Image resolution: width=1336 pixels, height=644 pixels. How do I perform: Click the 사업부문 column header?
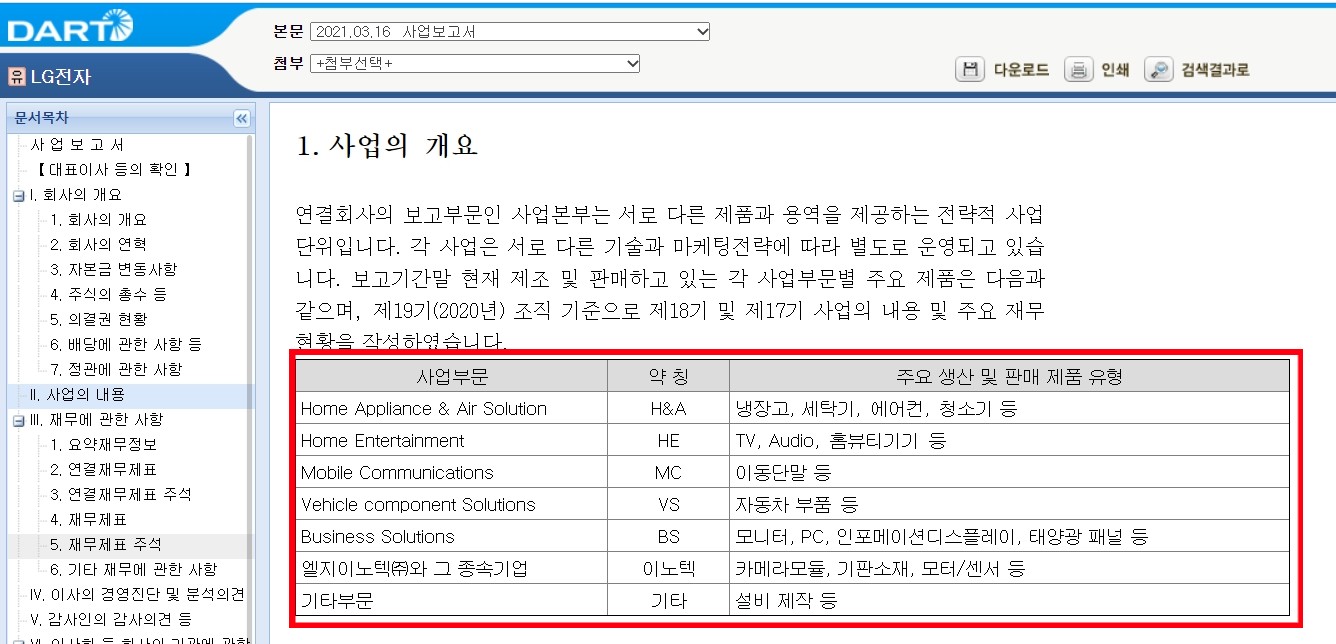pos(452,376)
